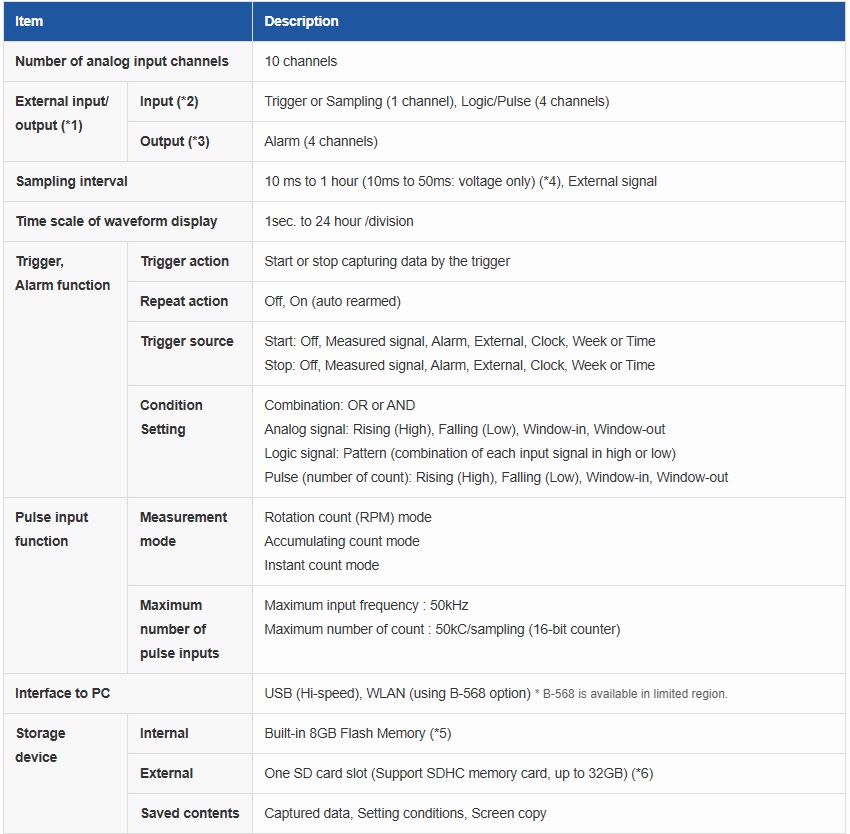Select the "Off, On (auto rearmed)" description
Image resolution: width=850 pixels, height=834 pixels.
[332, 301]
